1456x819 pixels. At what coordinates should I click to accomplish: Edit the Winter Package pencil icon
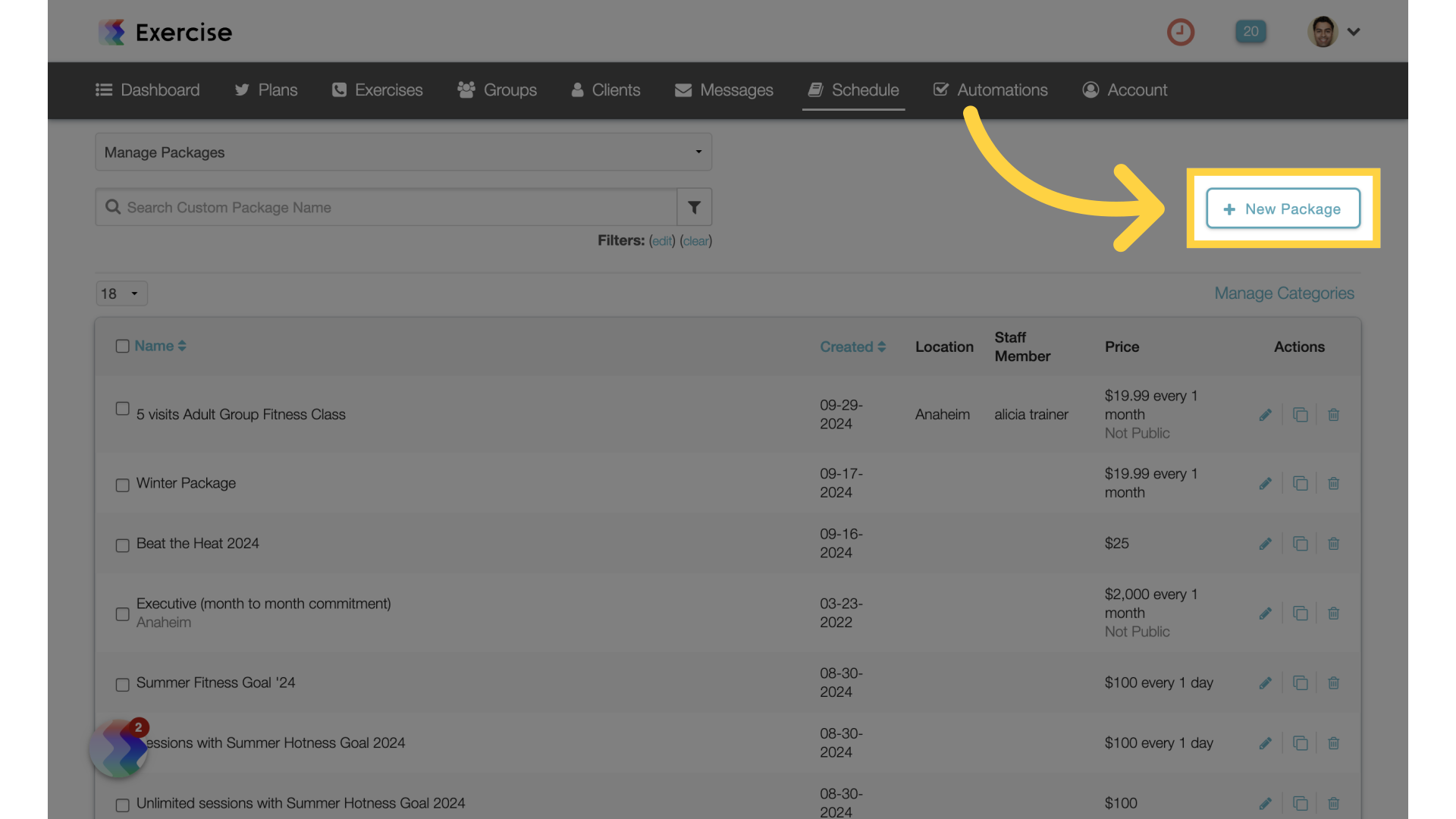pos(1265,484)
